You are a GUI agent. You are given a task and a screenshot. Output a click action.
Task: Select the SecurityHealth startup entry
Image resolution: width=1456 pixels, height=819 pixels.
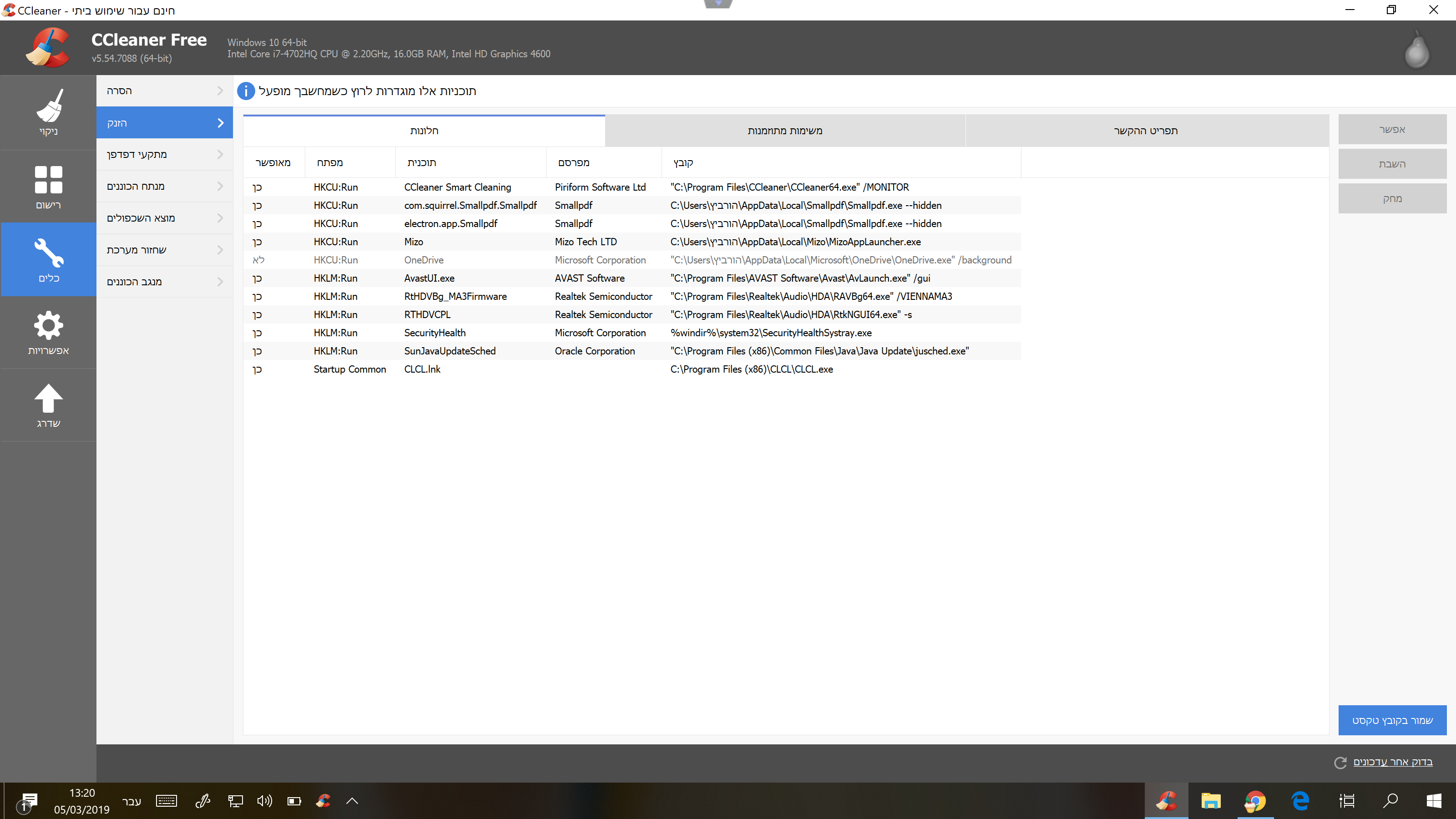pos(632,333)
